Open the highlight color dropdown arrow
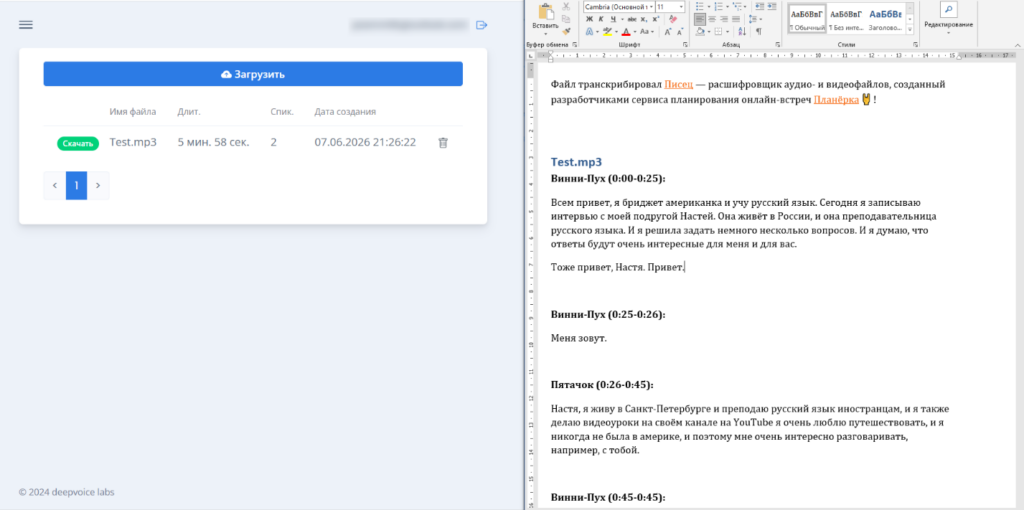This screenshot has width=1024, height=510. pos(616,31)
